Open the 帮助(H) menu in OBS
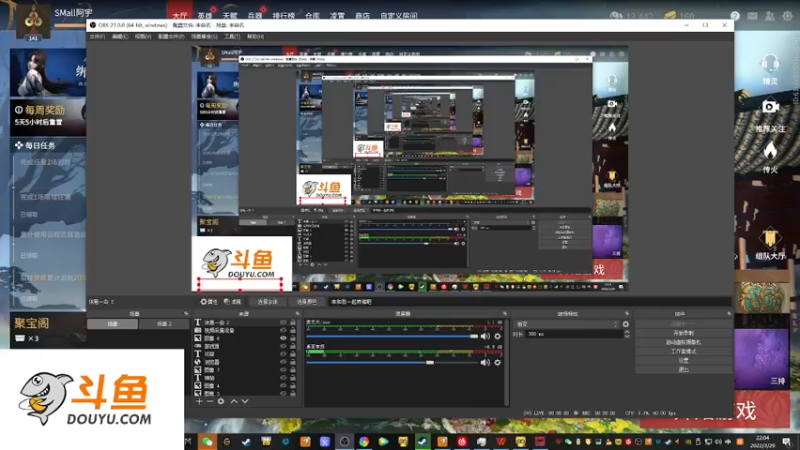 coord(255,37)
